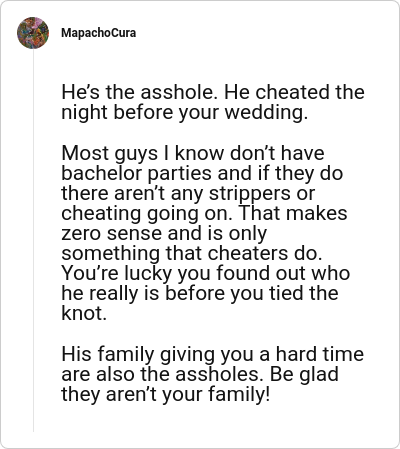Click the words "He cheated the"

tap(294, 92)
